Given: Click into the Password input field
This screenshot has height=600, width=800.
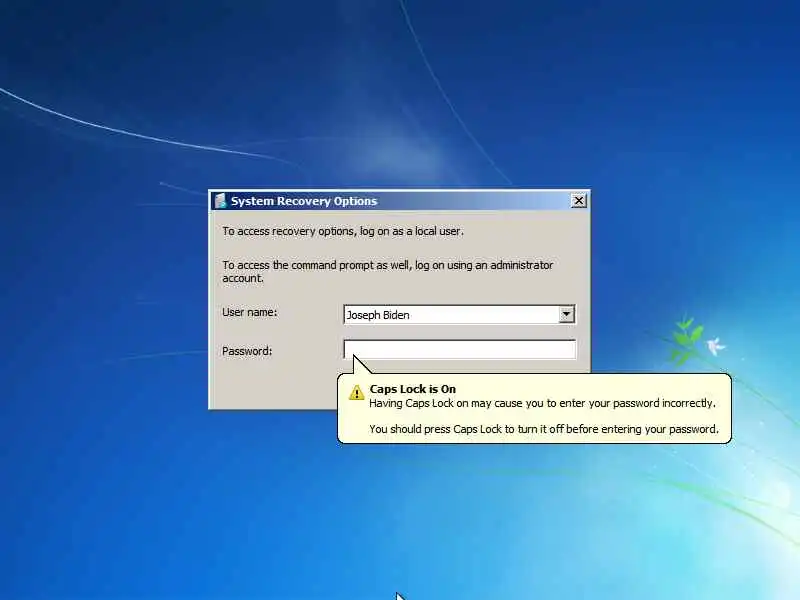Looking at the screenshot, I should click(x=460, y=349).
